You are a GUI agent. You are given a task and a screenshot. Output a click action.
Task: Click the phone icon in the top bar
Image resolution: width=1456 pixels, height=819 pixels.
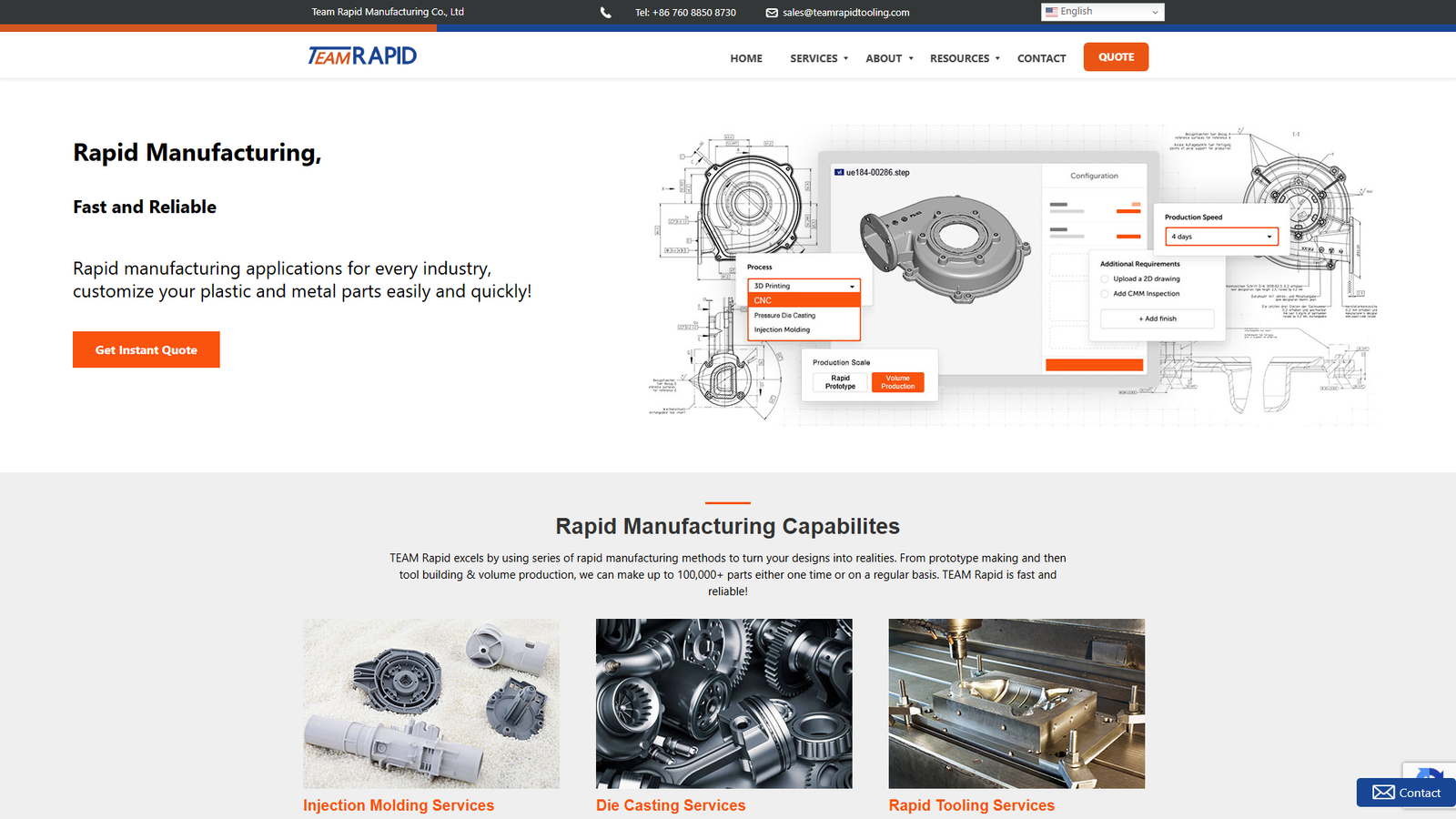pos(604,13)
